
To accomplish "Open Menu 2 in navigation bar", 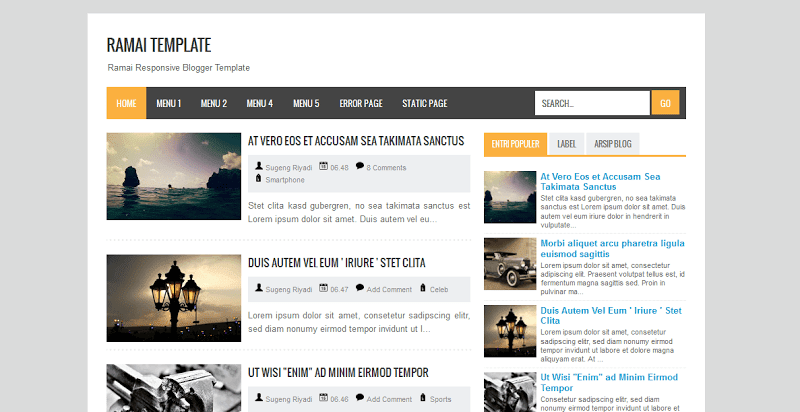I will (214, 103).
